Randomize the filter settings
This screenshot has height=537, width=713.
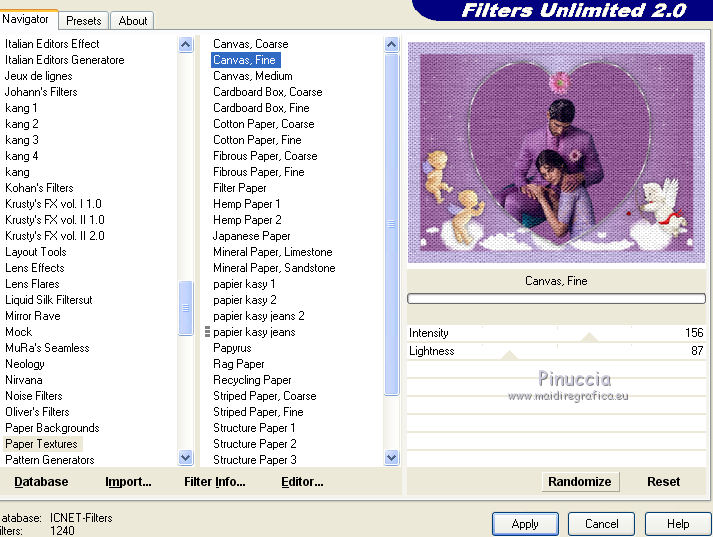[x=580, y=482]
